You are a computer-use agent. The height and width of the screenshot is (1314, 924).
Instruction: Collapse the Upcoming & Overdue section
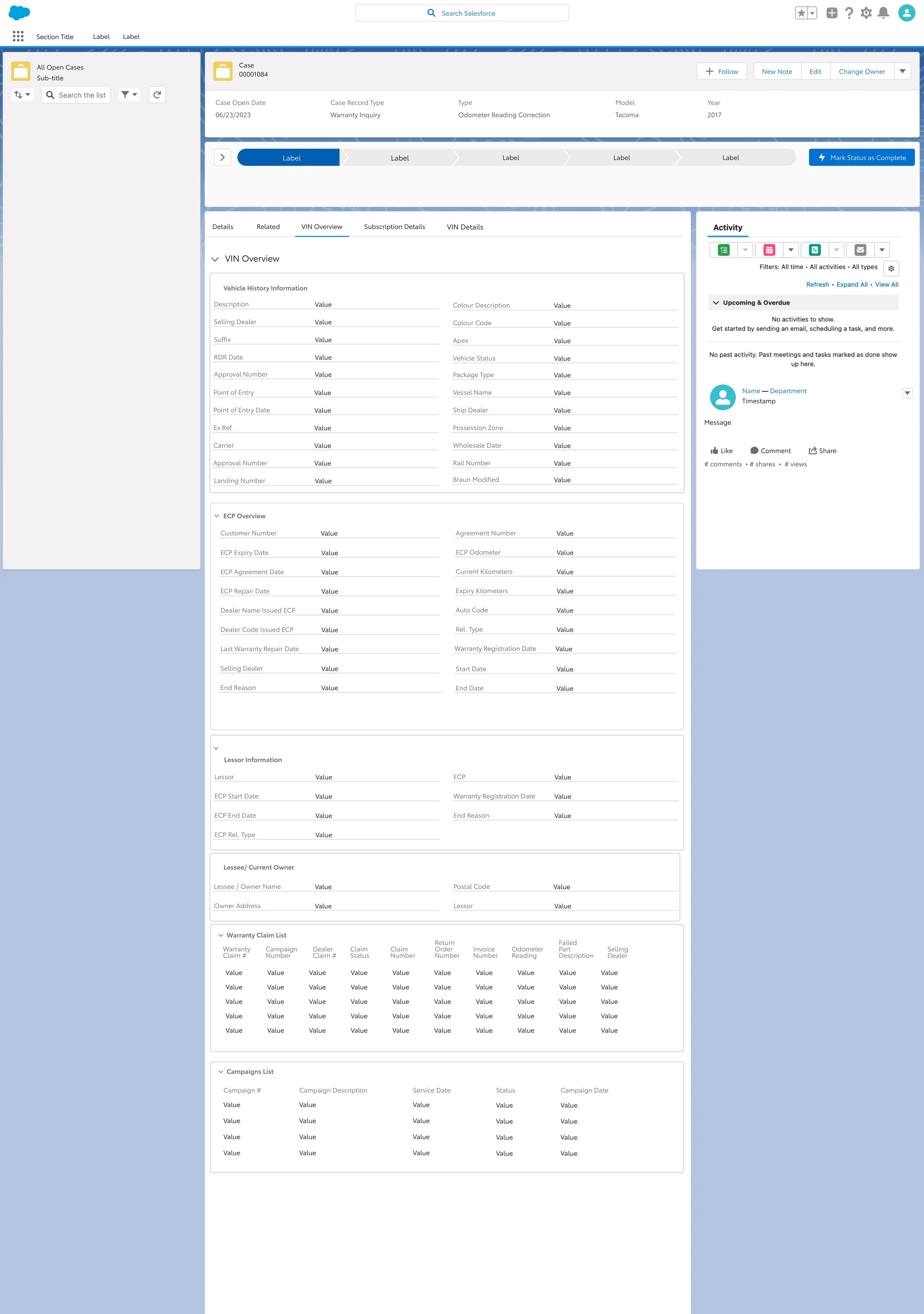pos(716,302)
